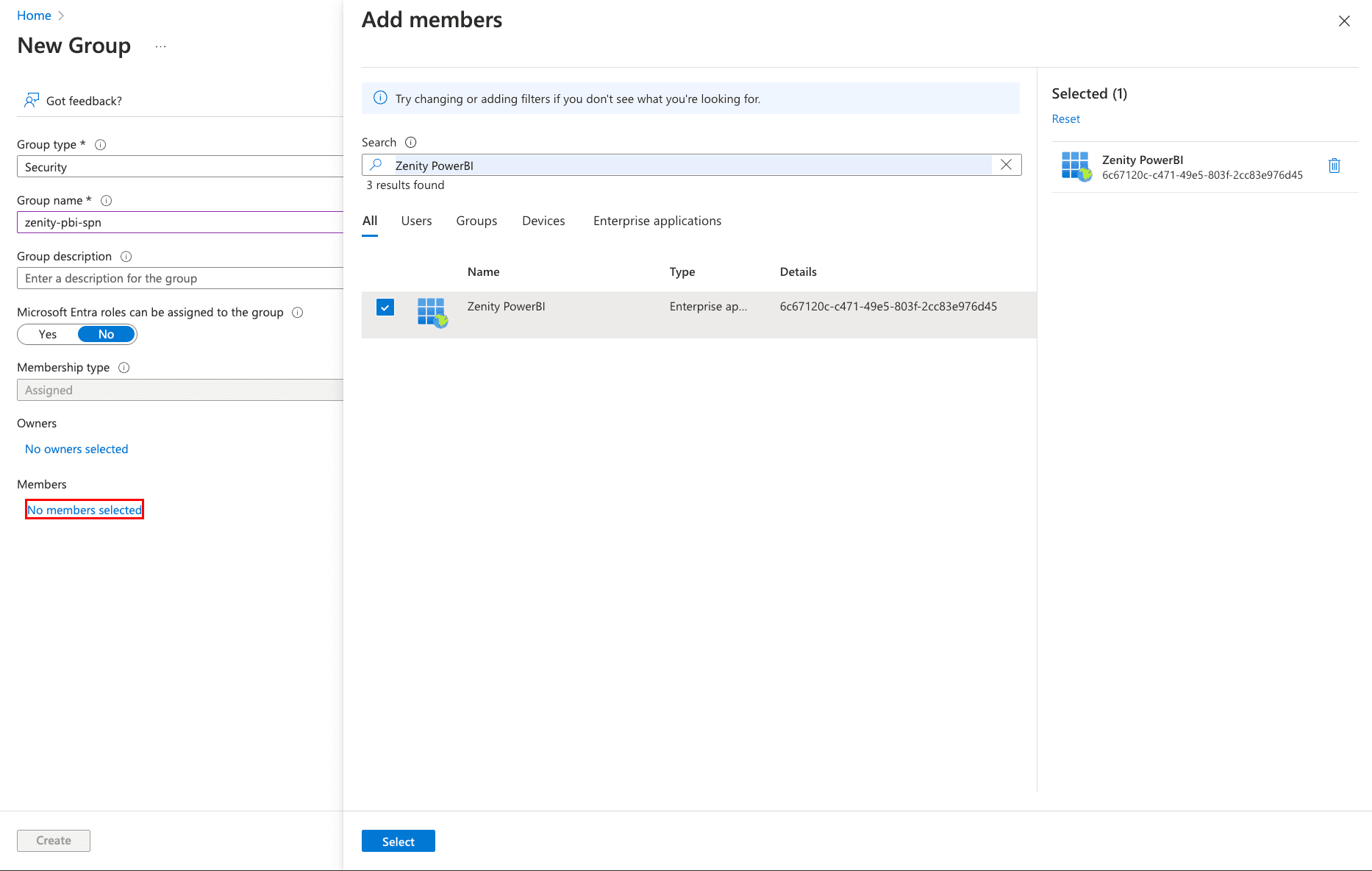Click Zenity PowerBI app icon in results row
Viewport: 1372px width, 871px height.
coord(432,313)
